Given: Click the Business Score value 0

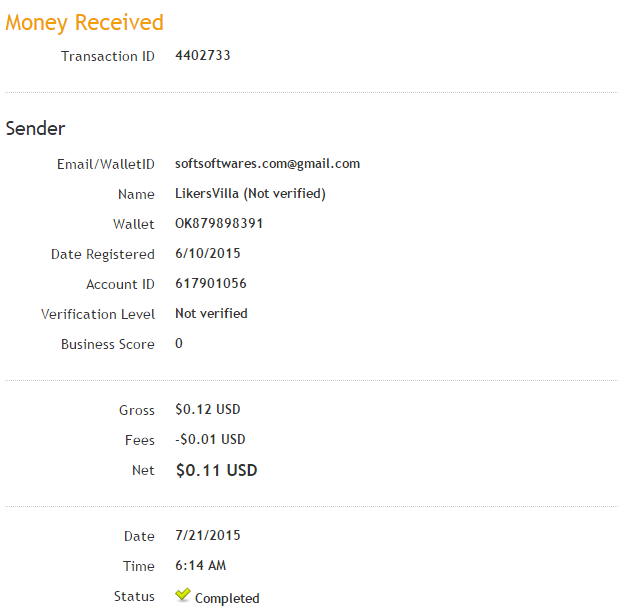Looking at the screenshot, I should (179, 344).
